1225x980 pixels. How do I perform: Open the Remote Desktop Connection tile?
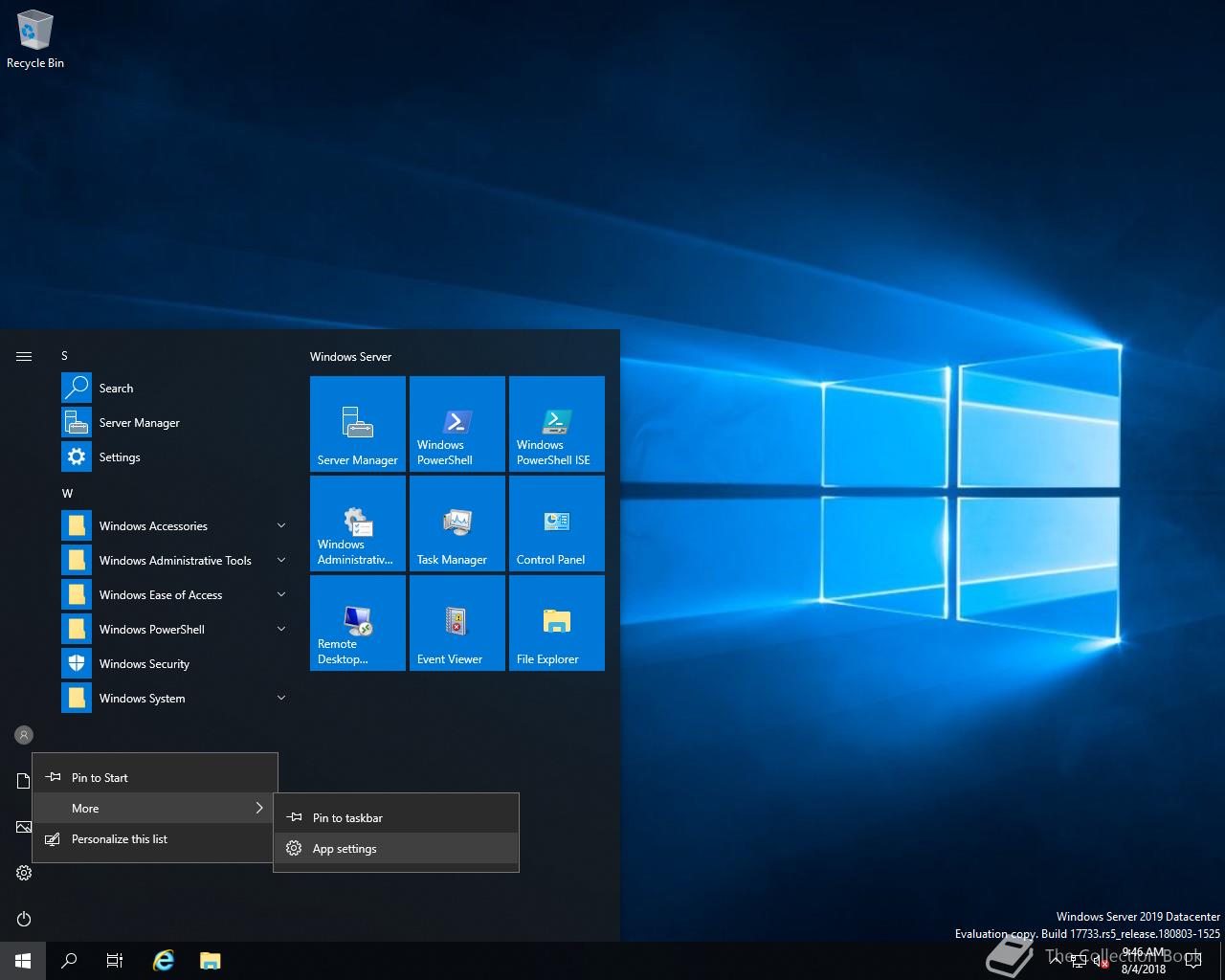click(x=358, y=623)
